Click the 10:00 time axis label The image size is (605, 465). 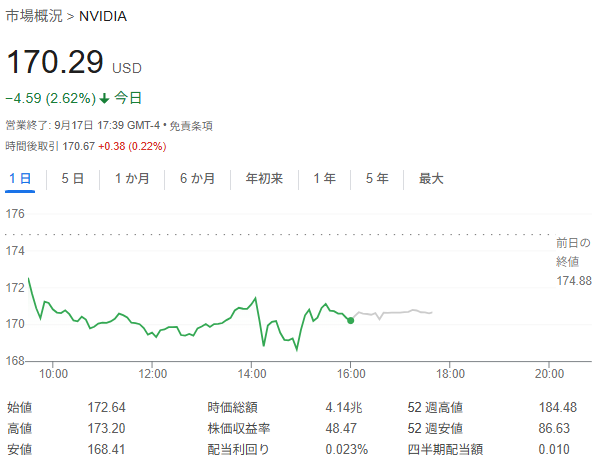(53, 374)
